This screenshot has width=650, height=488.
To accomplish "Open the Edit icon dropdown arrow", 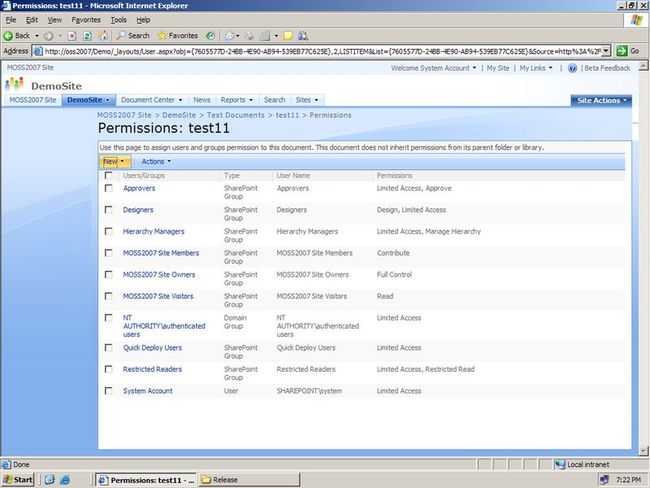I will point(276,36).
